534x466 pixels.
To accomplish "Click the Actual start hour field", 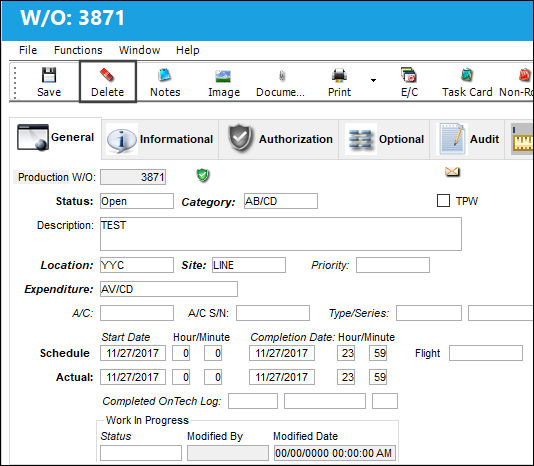I will coord(181,377).
